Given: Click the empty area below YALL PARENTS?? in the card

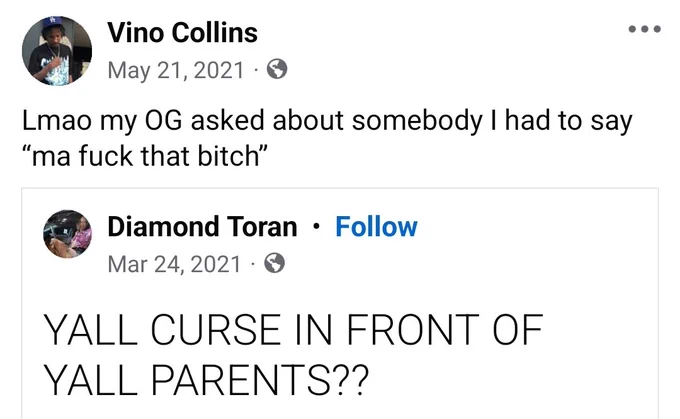Looking at the screenshot, I should click(340, 409).
